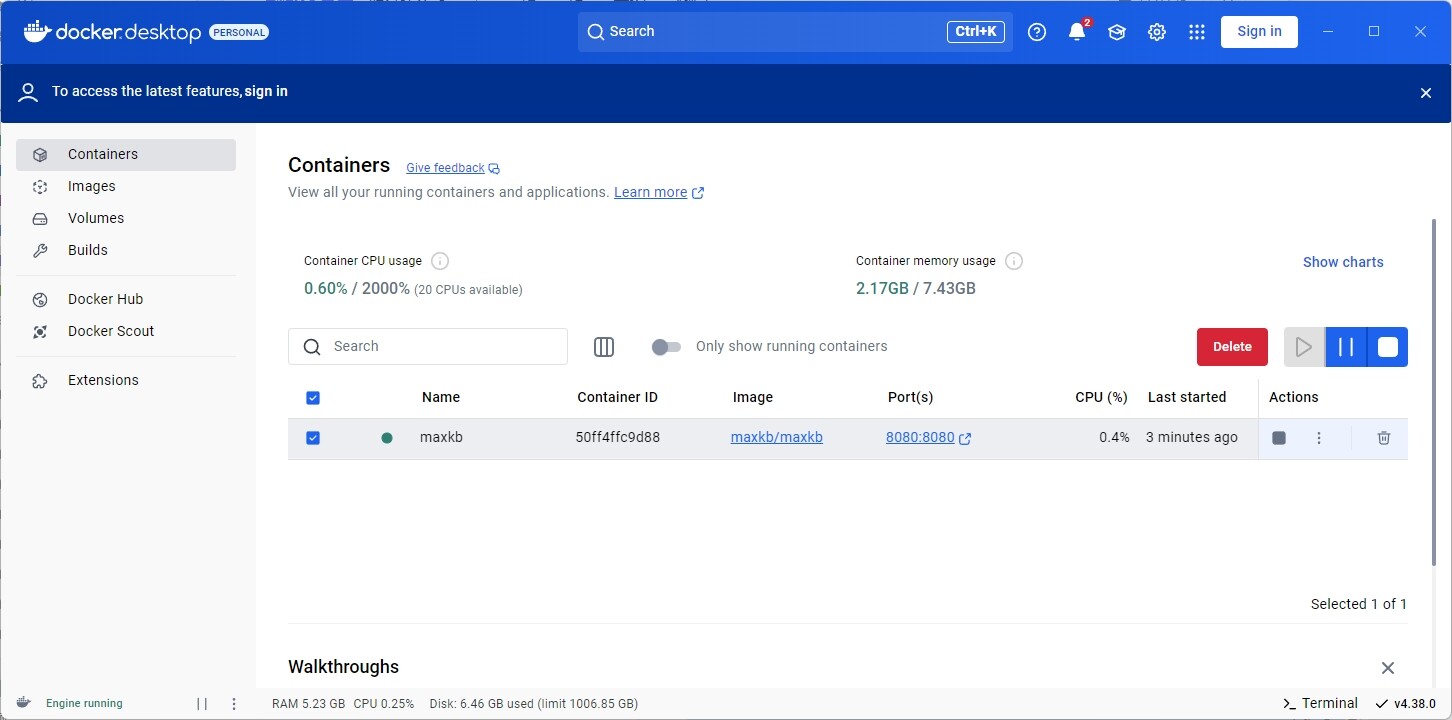Click the Docker Desktop whale logo

[x=37, y=32]
